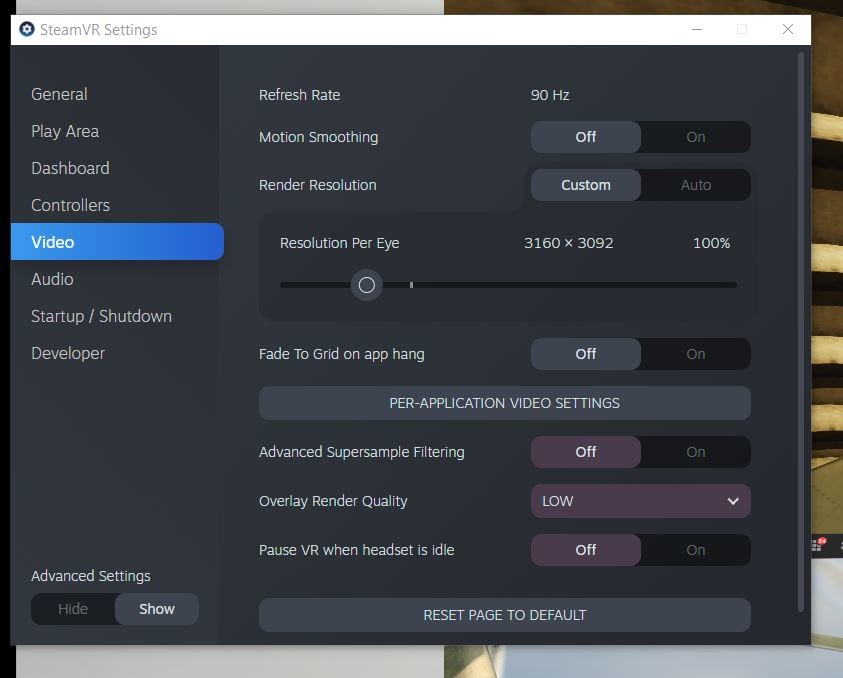
Task: Click the Overlay Render Quality chevron arrow
Action: tap(733, 501)
